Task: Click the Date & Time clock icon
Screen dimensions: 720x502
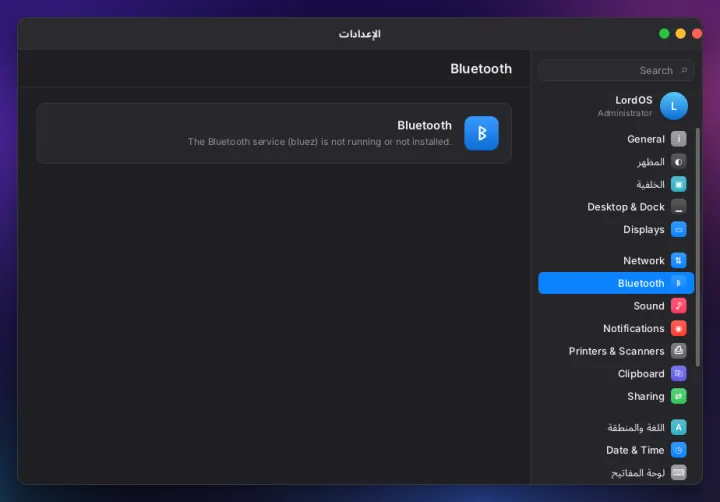Action: pos(678,450)
